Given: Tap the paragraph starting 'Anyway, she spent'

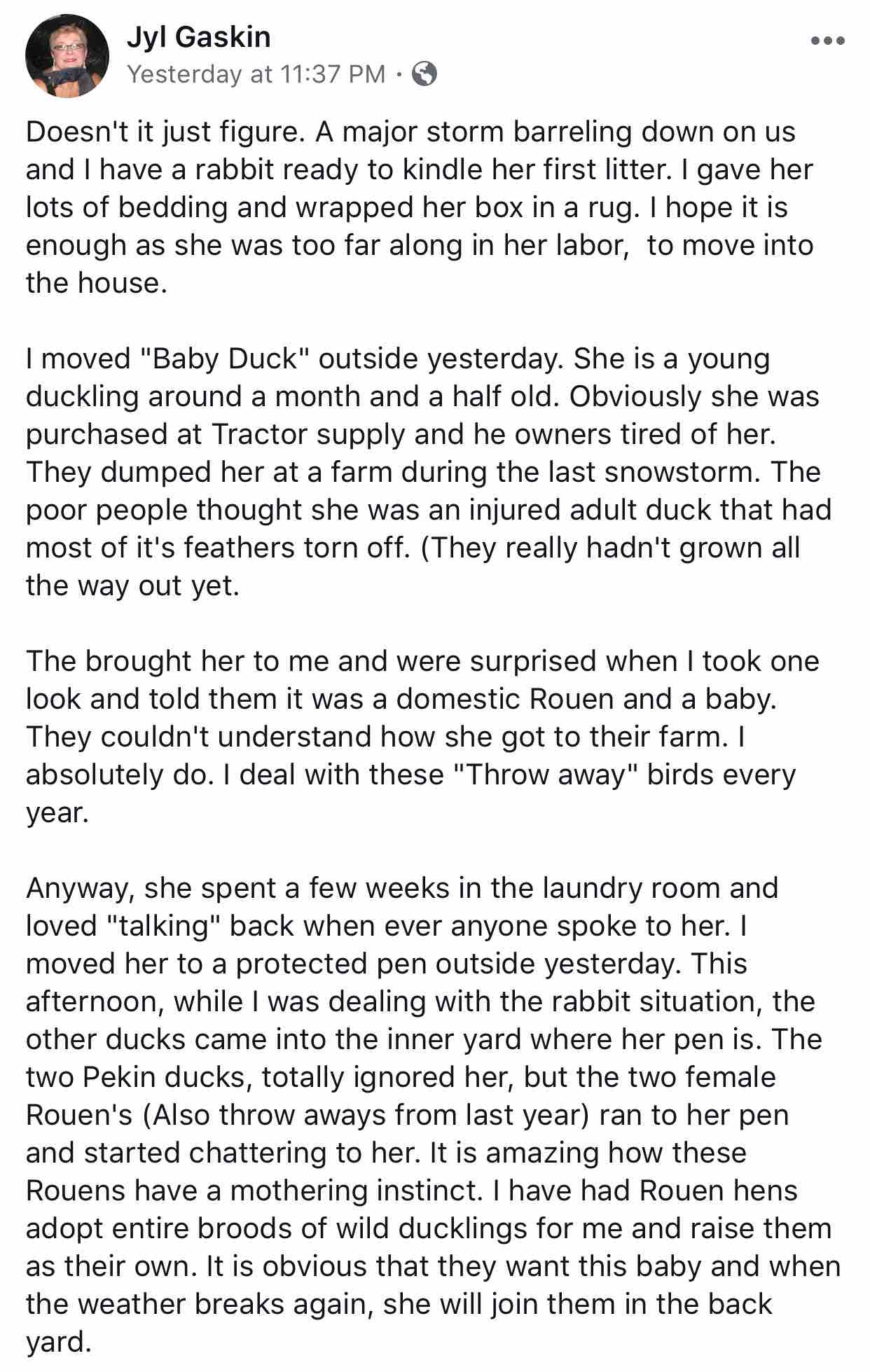Looking at the screenshot, I should [433, 1115].
